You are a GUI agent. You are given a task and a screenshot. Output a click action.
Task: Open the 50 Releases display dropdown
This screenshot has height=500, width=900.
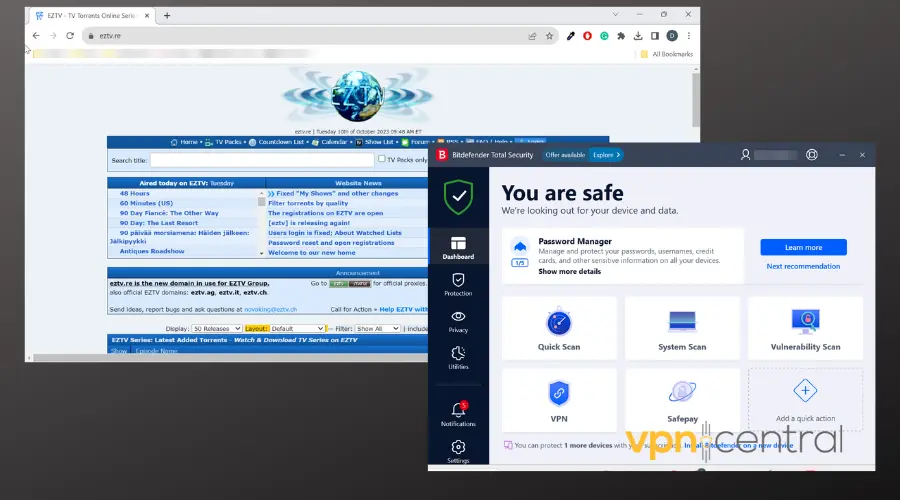coord(216,328)
